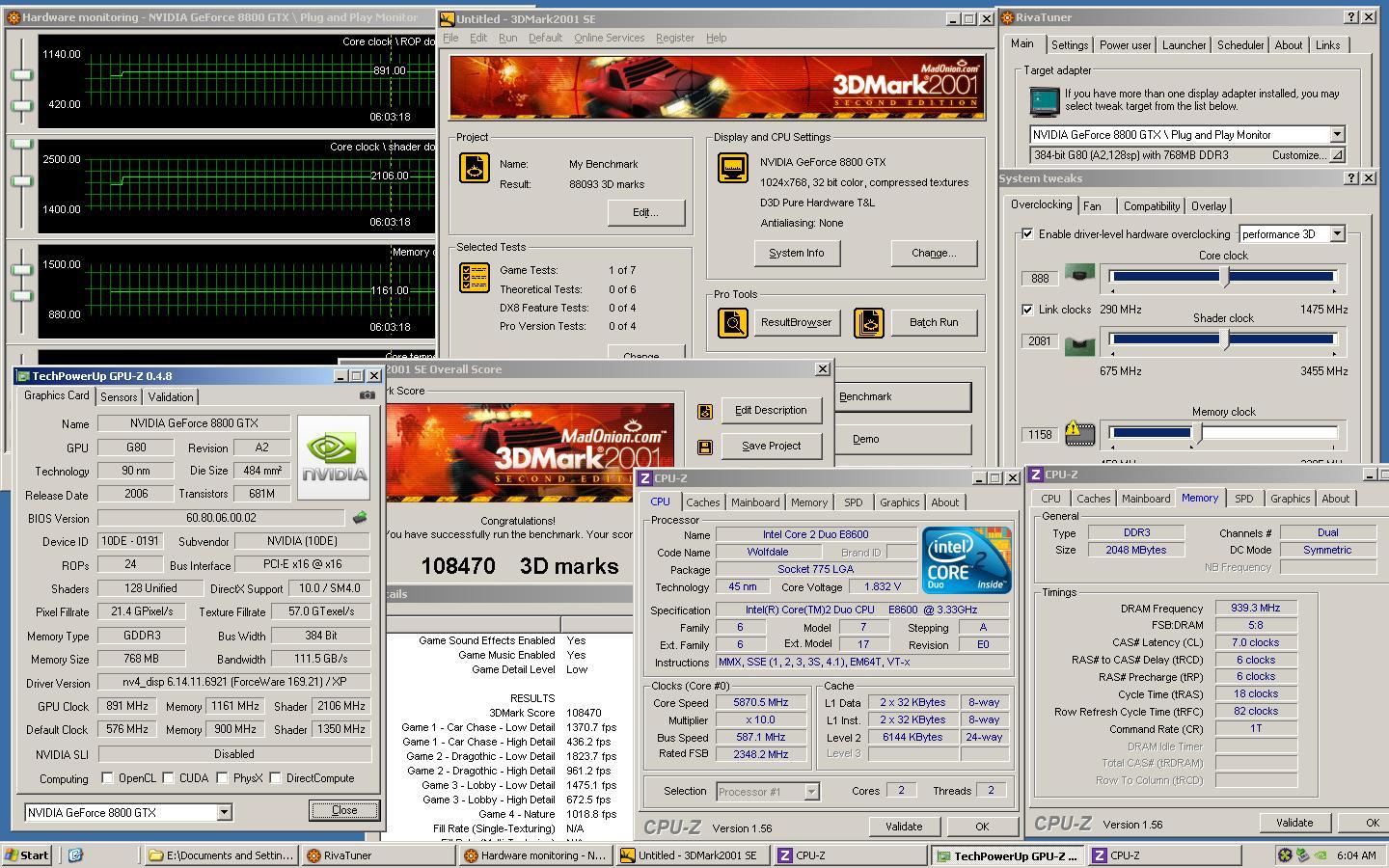The width and height of the screenshot is (1389, 868).
Task: Toggle the DirectCompute checkbox in GPU-Z
Action: click(x=275, y=778)
